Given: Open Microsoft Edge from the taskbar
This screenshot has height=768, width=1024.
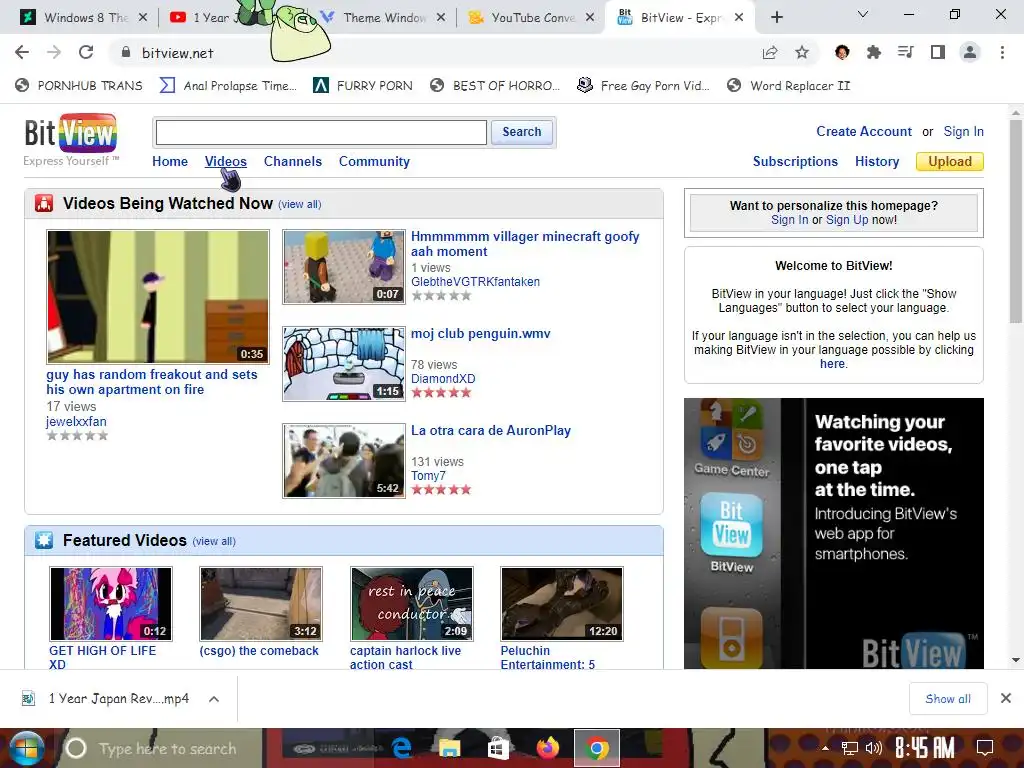Looking at the screenshot, I should point(401,748).
